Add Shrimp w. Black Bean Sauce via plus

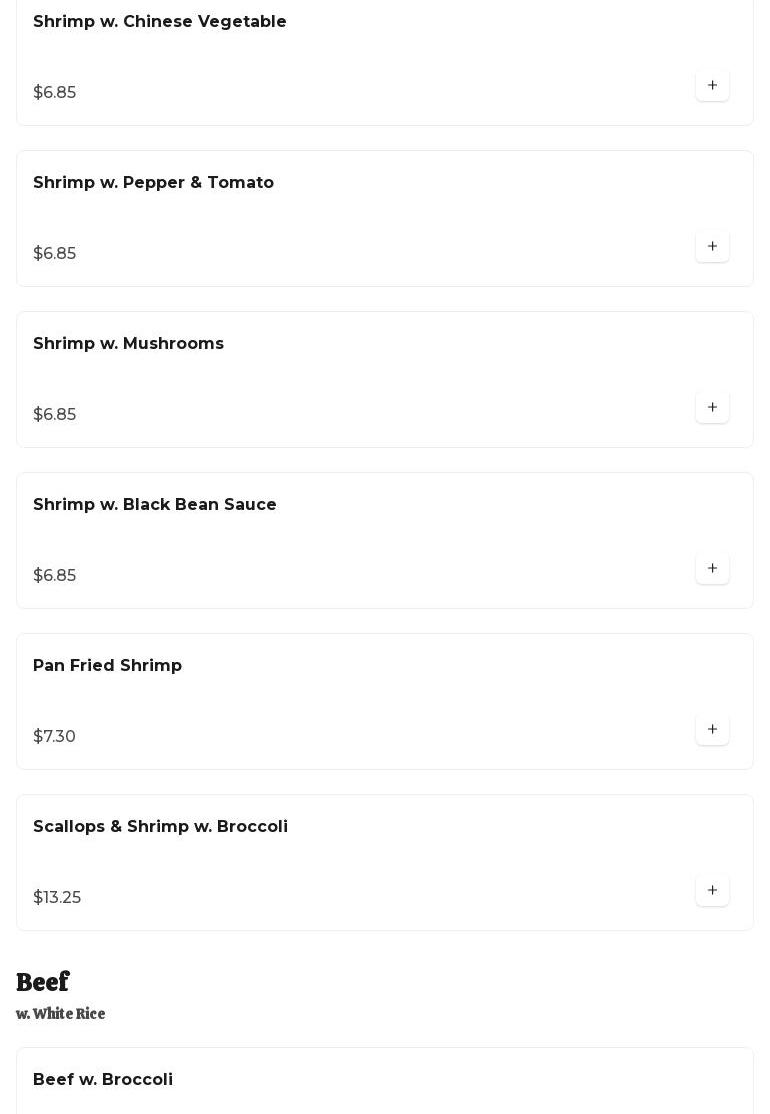(x=712, y=568)
